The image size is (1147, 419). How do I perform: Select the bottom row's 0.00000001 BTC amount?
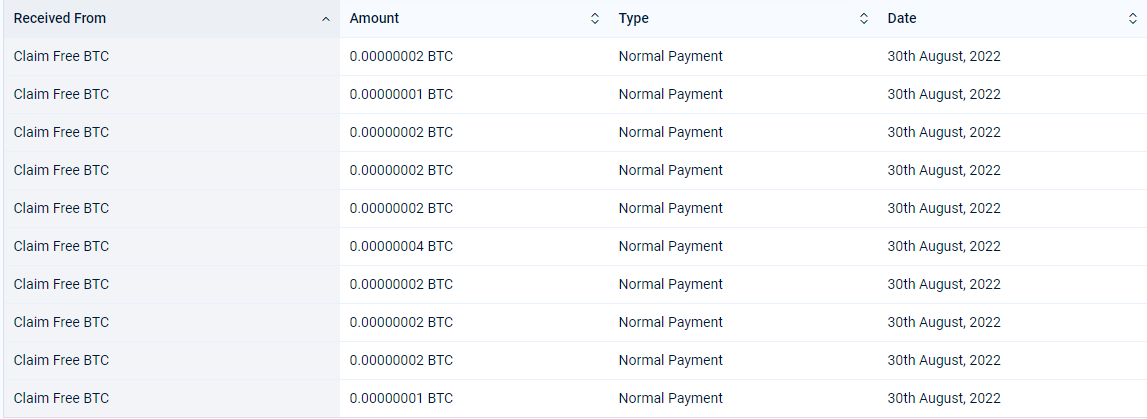click(401, 399)
